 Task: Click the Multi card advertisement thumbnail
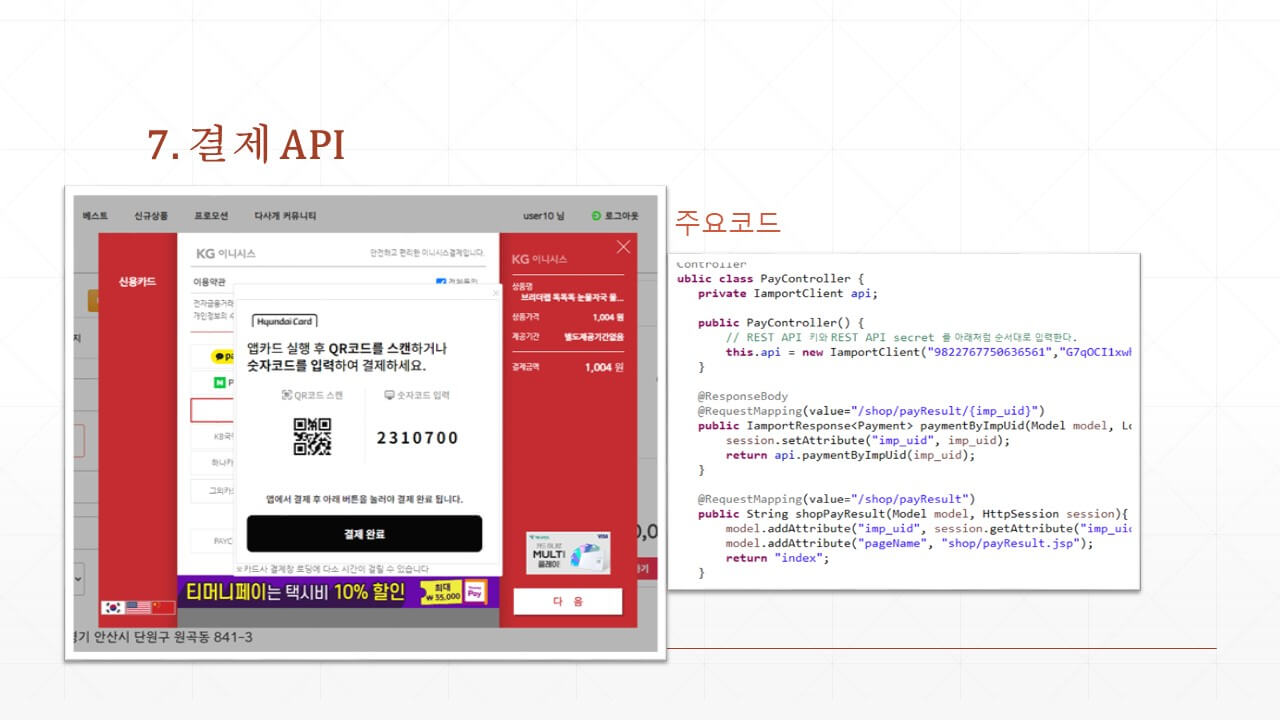point(567,553)
